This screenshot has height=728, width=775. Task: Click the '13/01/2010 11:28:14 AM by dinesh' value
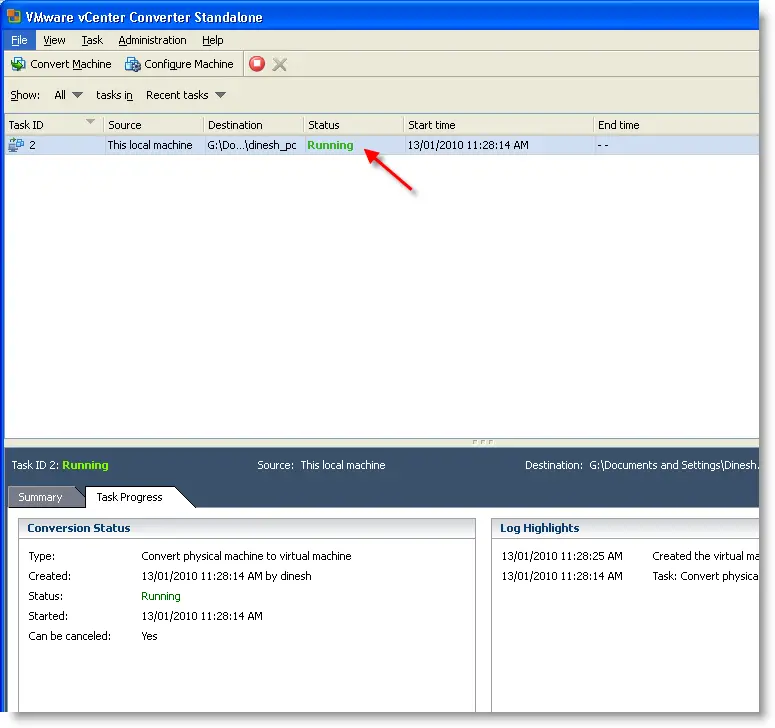[x=226, y=576]
